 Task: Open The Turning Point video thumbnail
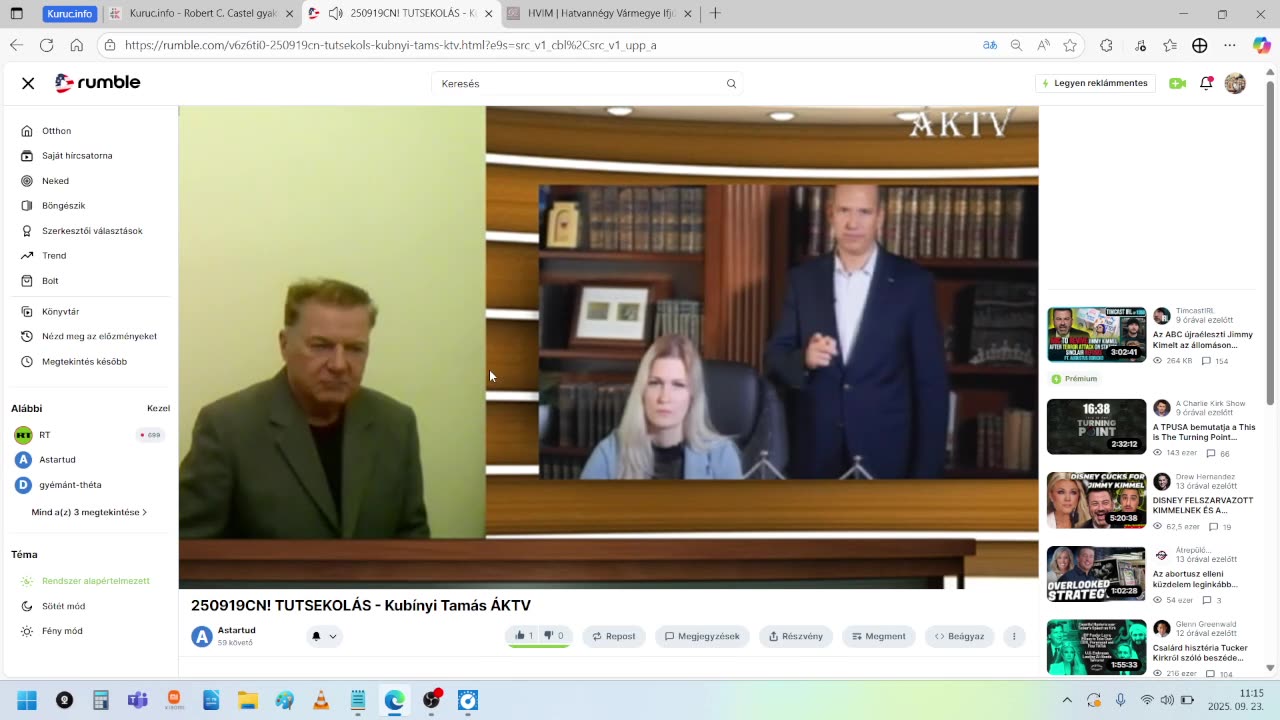(1097, 427)
